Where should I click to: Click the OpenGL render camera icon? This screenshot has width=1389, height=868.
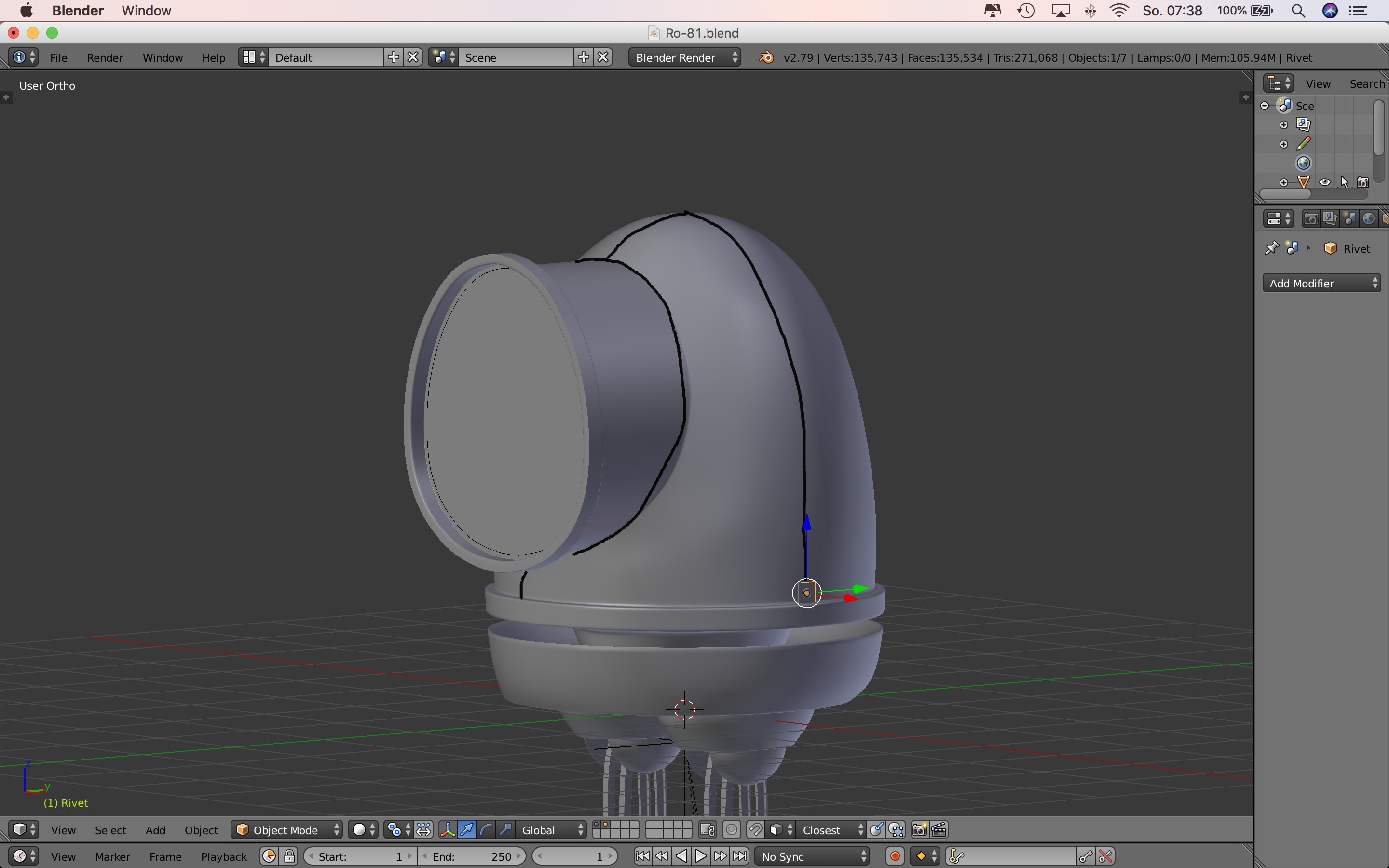[x=919, y=829]
